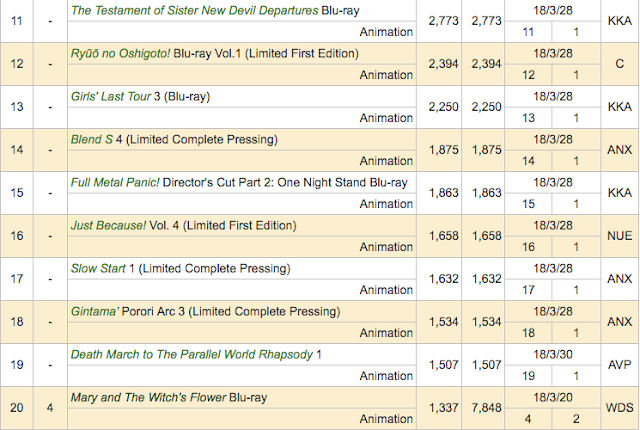Click the publisher code NUE
Viewport: 640px width, 430px height.
(x=620, y=236)
